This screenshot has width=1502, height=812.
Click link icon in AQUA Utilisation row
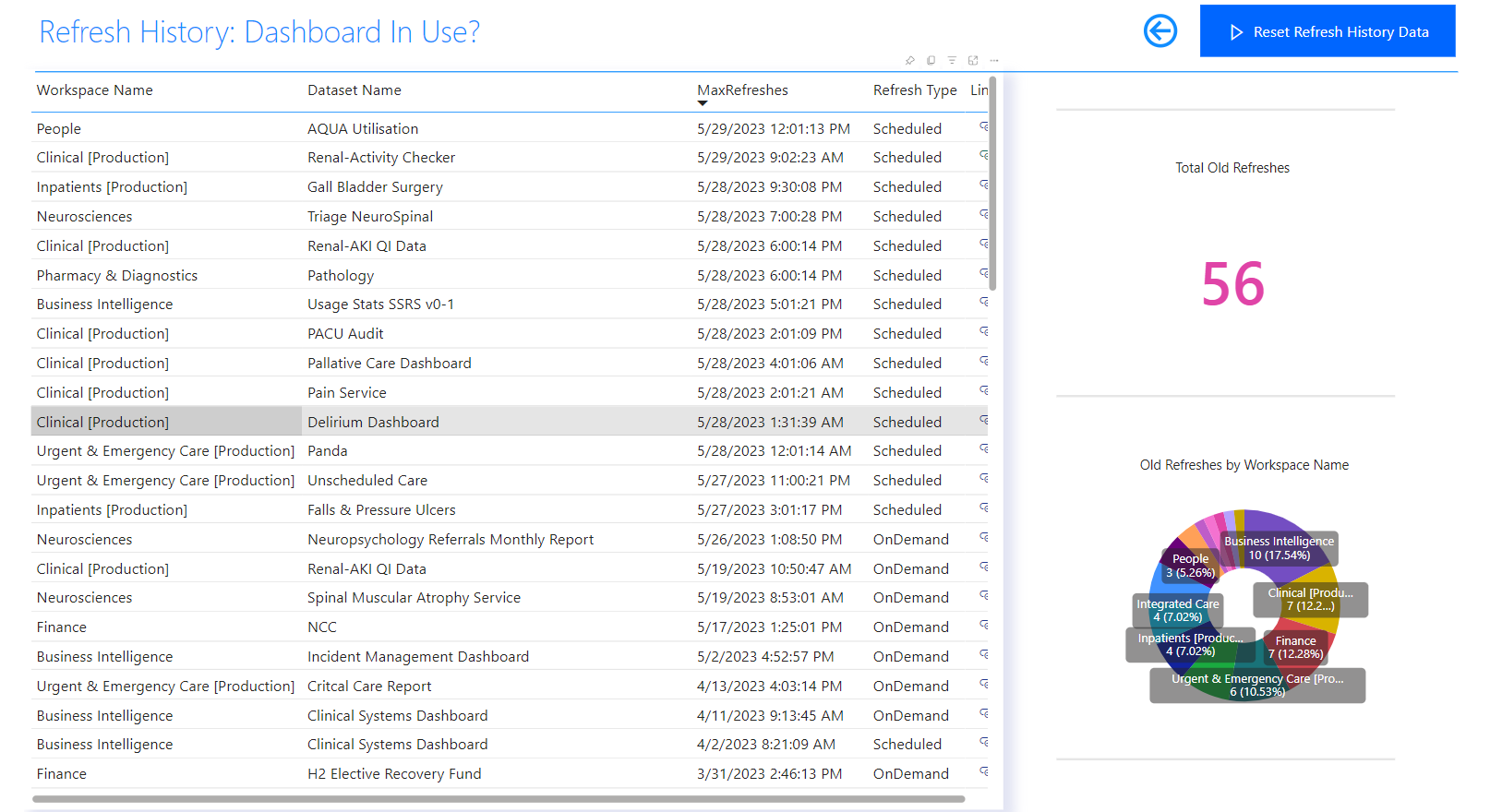pyautogui.click(x=984, y=126)
